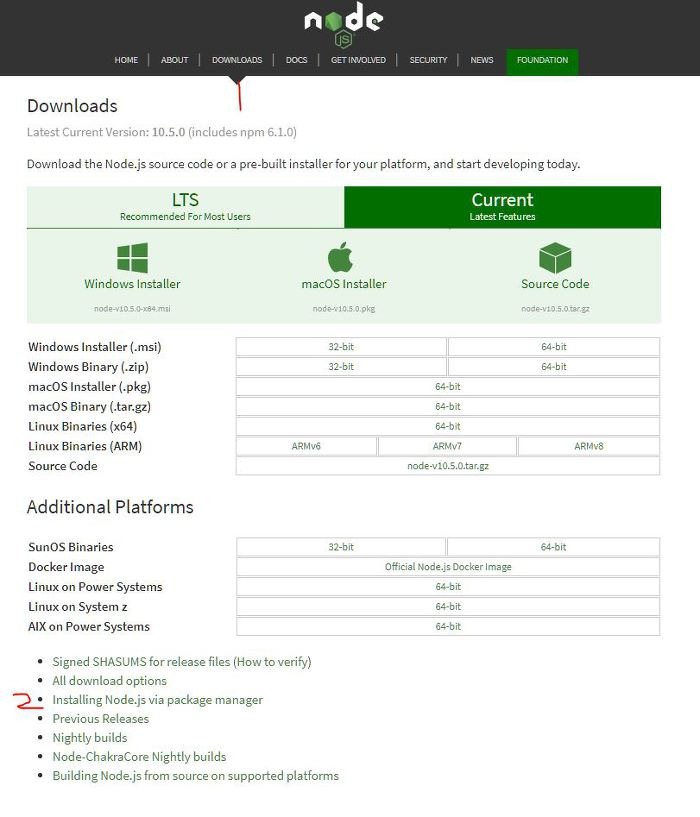The width and height of the screenshot is (700, 817).
Task: Download Linux Binaries (x64) 64-bit
Action: coord(448,426)
